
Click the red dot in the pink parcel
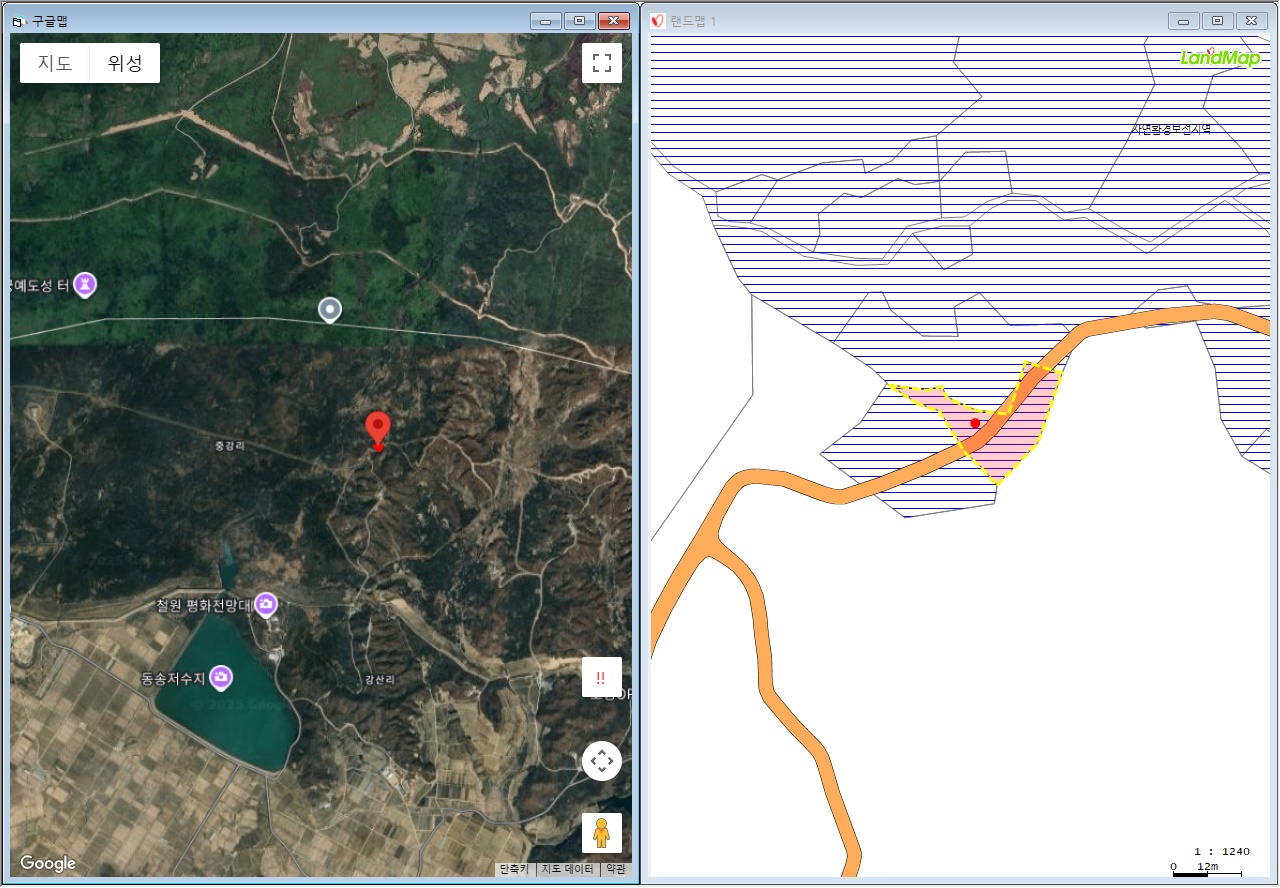[x=975, y=423]
